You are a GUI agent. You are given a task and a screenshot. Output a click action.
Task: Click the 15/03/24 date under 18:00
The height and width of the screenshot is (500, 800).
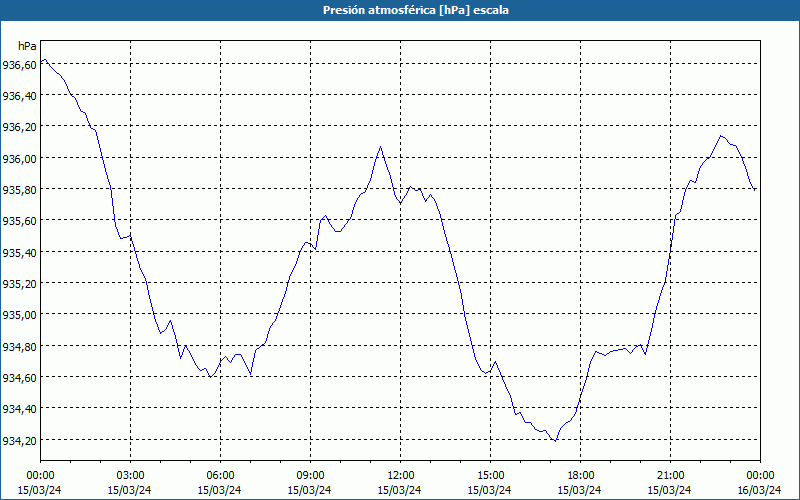point(580,490)
